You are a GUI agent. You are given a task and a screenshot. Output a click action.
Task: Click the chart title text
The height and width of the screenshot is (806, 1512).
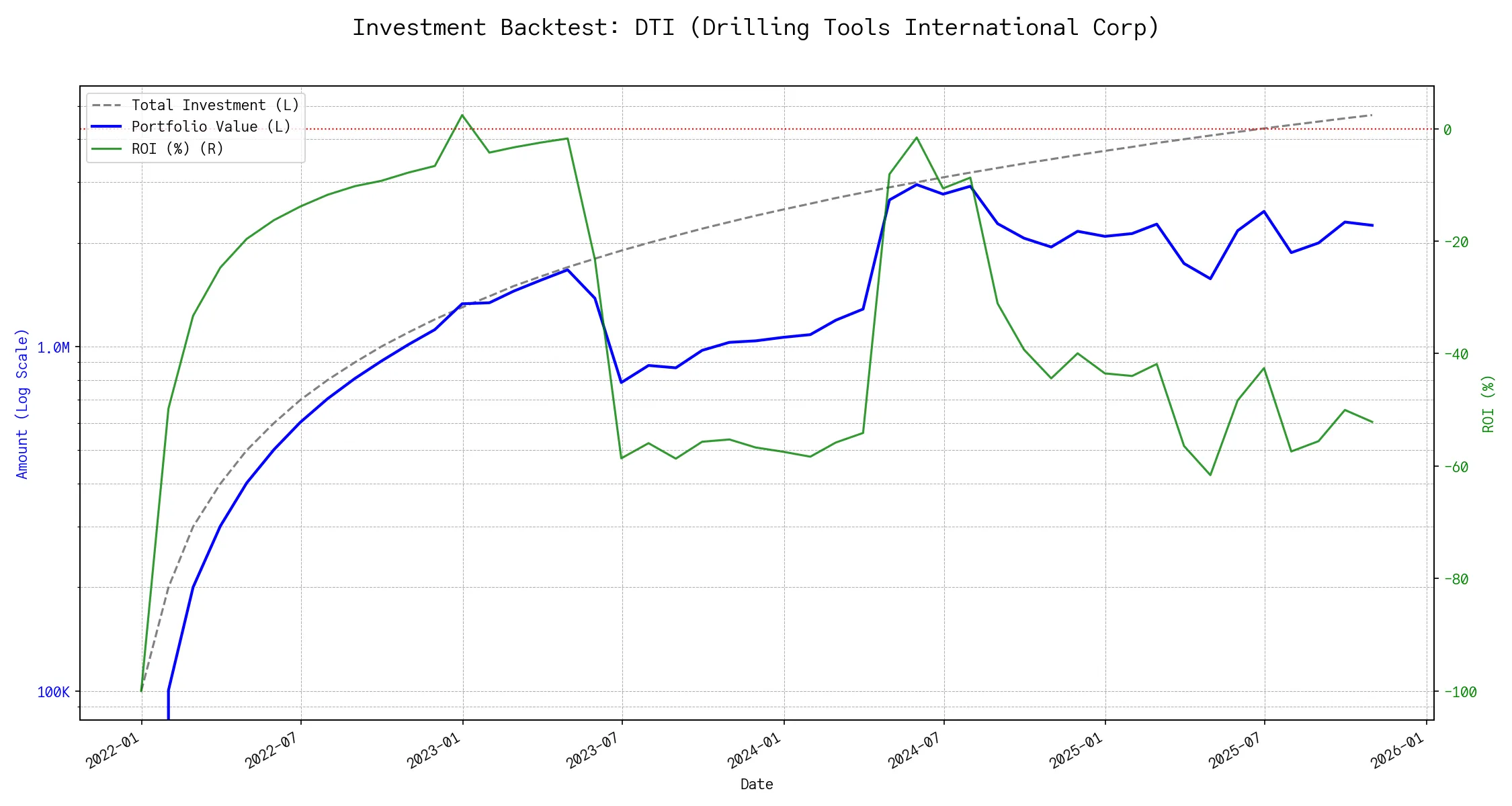(756, 28)
